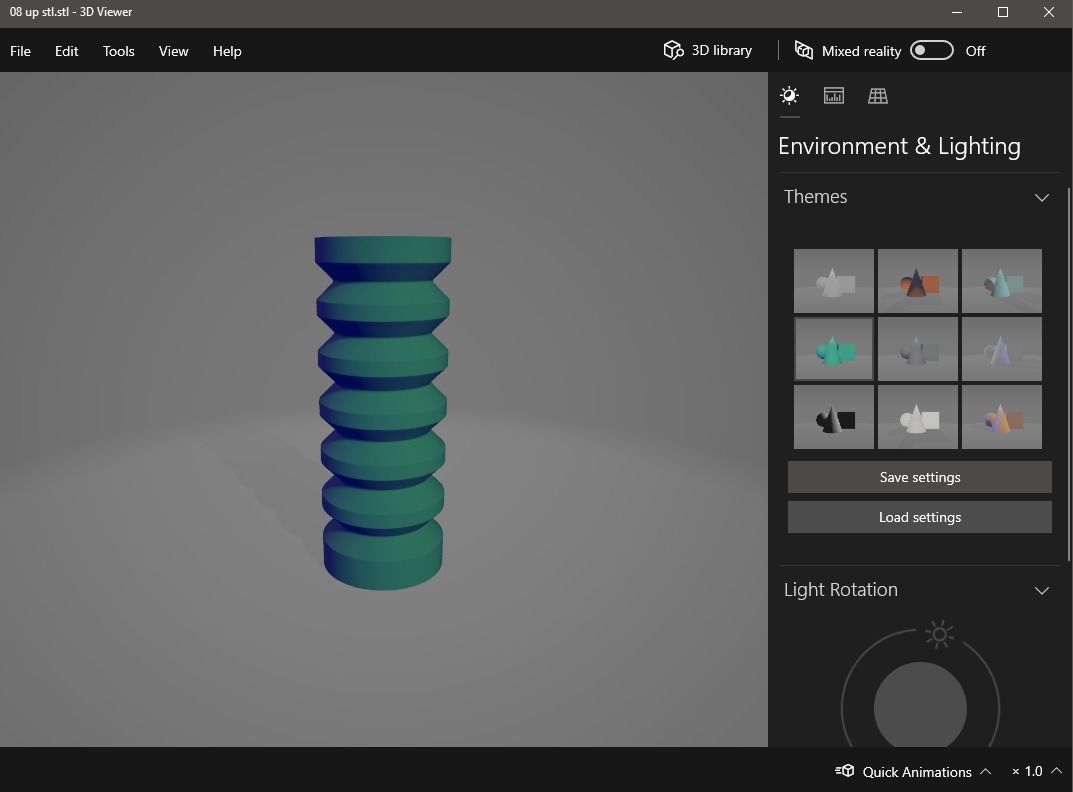Image resolution: width=1073 pixels, height=792 pixels.
Task: Open the Tools menu
Action: [118, 51]
